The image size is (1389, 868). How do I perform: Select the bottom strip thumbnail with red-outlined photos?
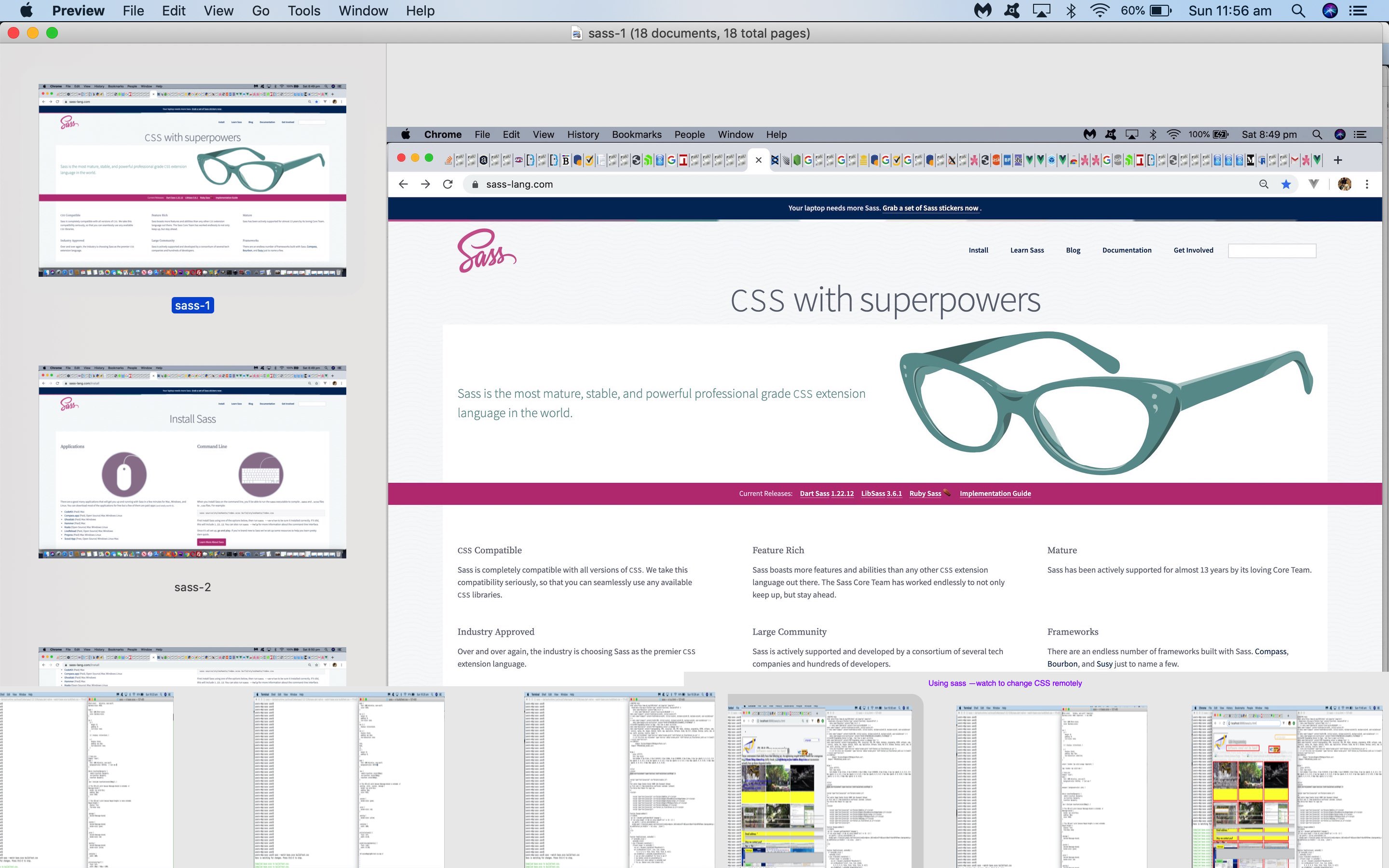coord(1287,787)
